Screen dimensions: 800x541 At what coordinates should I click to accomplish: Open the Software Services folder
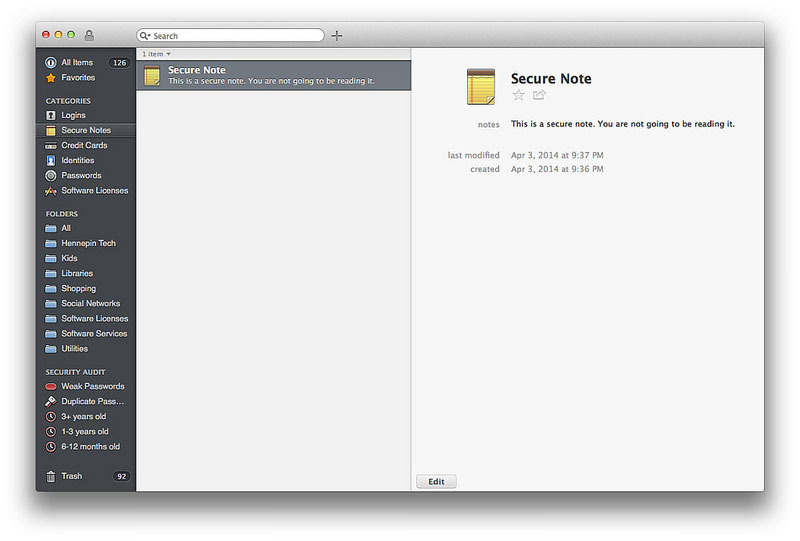coord(94,333)
